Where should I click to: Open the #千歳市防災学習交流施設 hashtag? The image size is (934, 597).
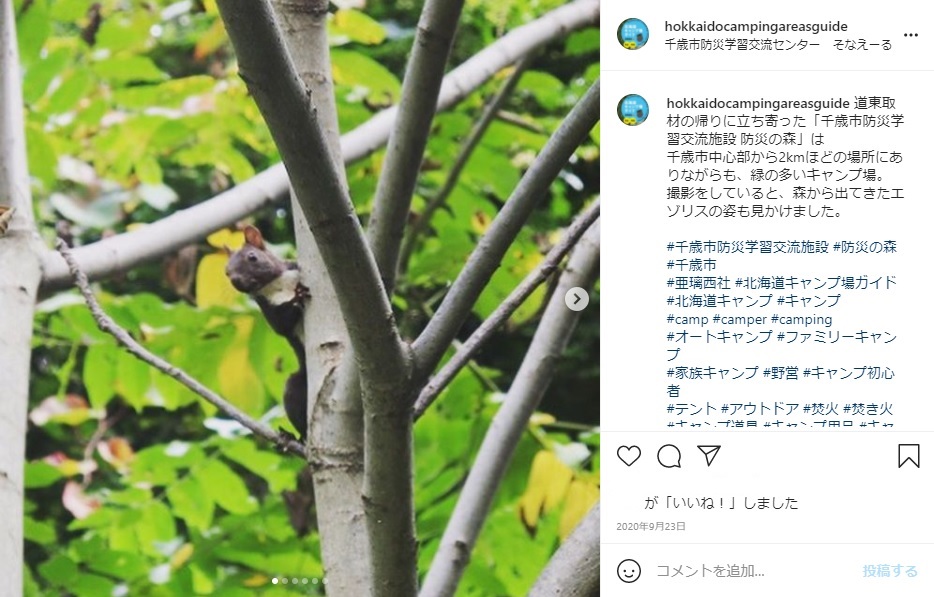[x=748, y=247]
